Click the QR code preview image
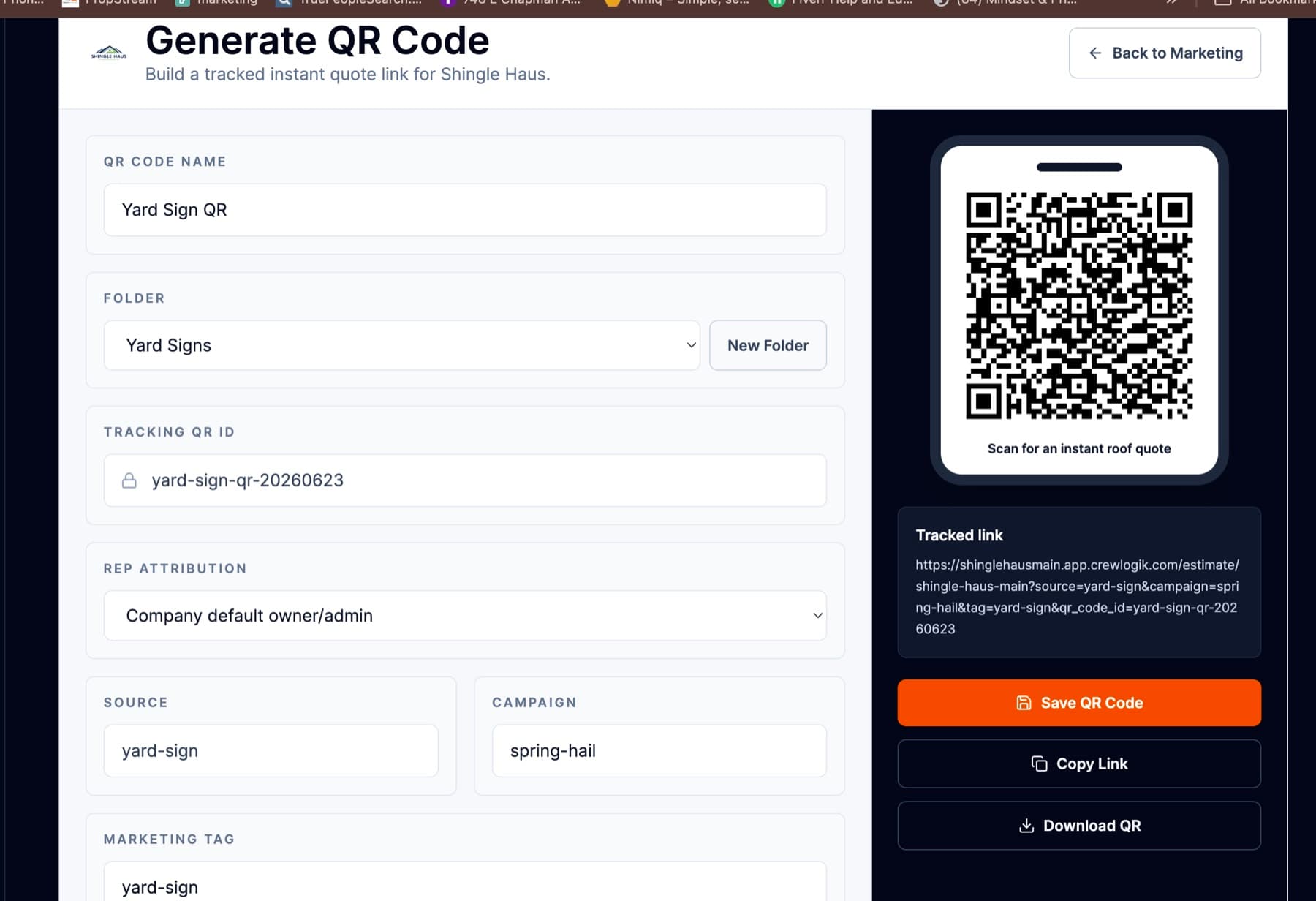The width and height of the screenshot is (1316, 901). point(1079,306)
